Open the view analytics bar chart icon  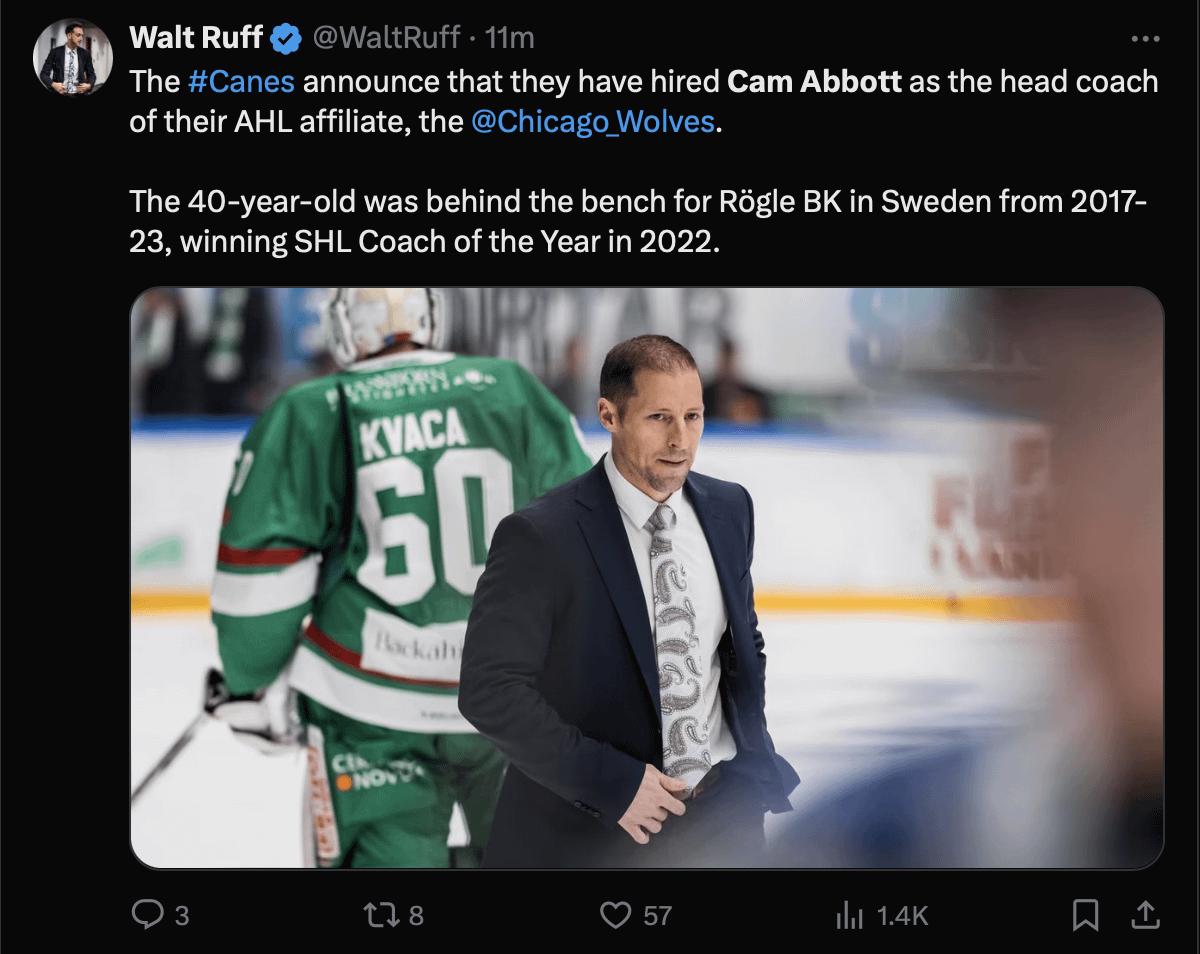click(849, 914)
